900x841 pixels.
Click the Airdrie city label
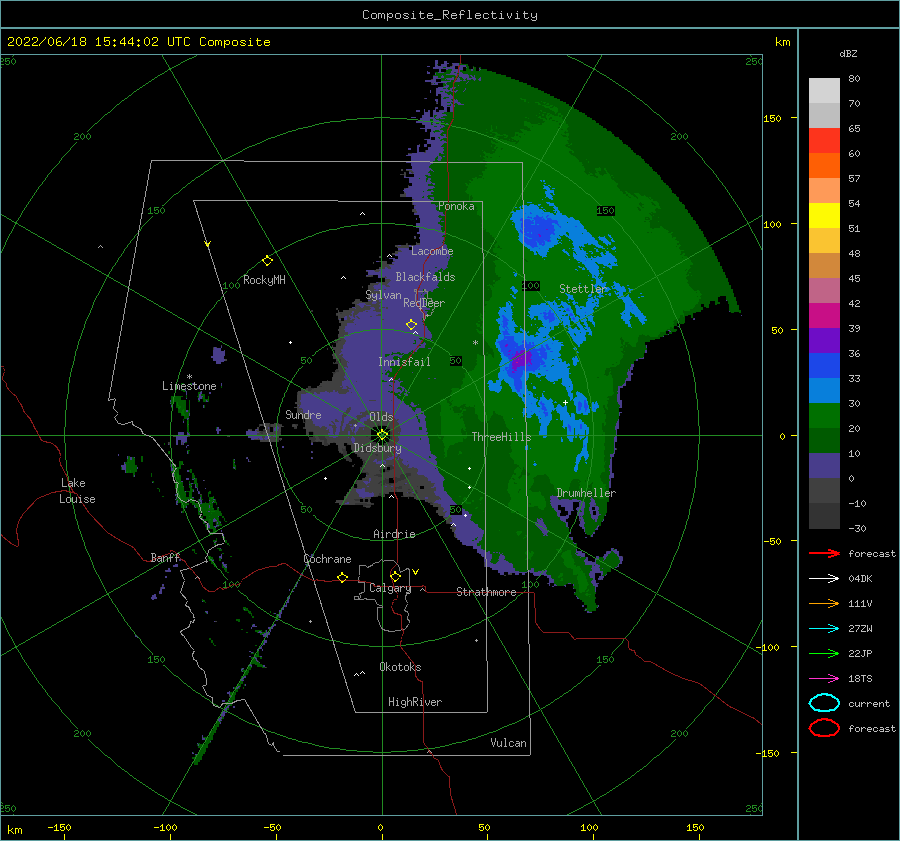(394, 534)
